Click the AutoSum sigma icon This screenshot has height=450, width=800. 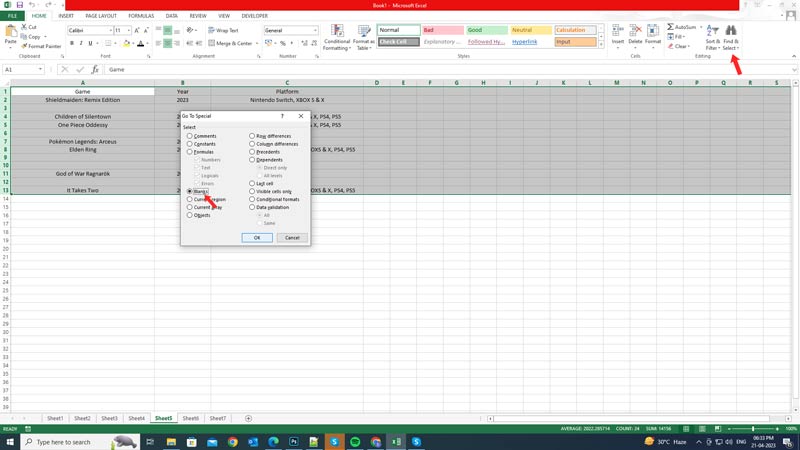(670, 27)
